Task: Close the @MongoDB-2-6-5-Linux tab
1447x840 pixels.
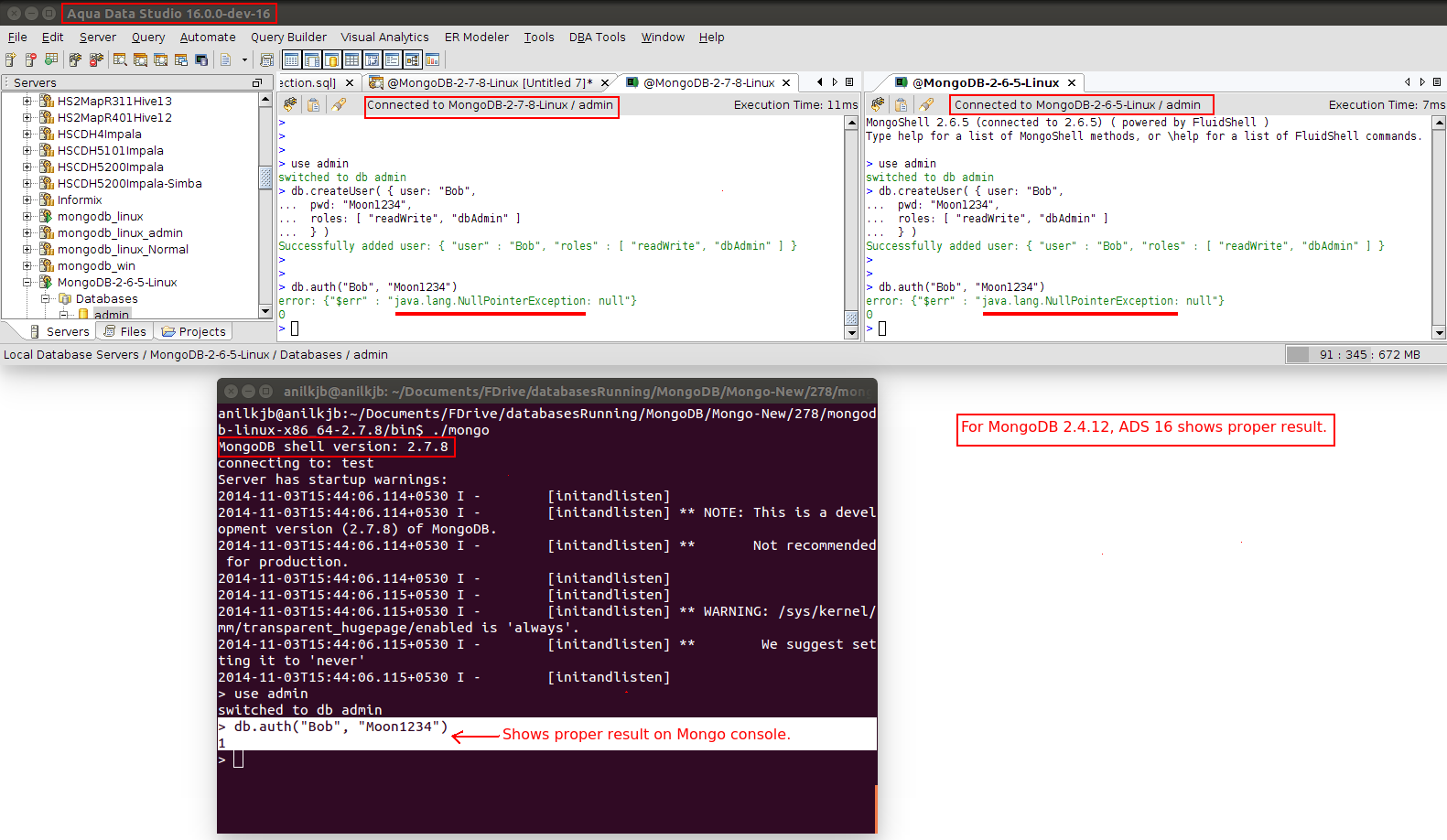Action: [x=1072, y=83]
